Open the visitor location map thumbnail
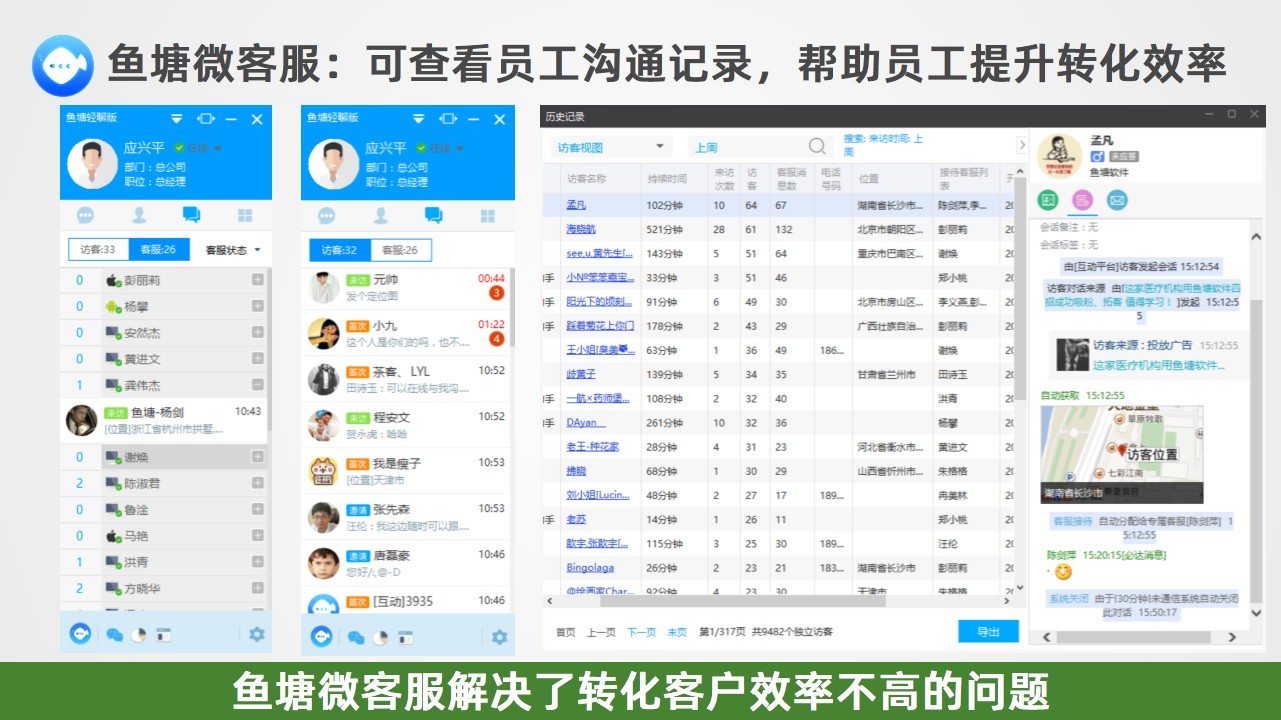Screen dimensions: 1281x720 [x=1121, y=453]
